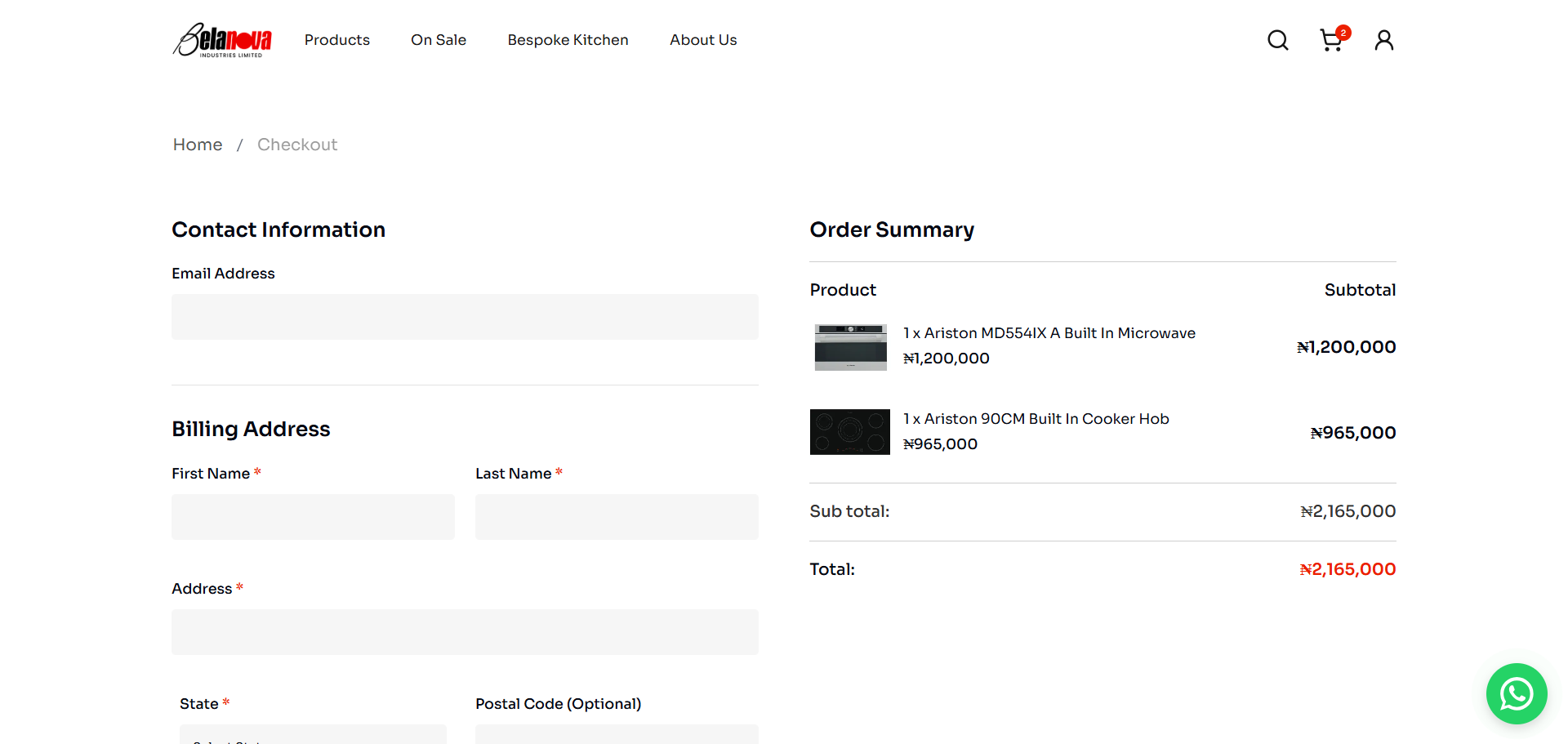Open the search icon in header

point(1277,40)
